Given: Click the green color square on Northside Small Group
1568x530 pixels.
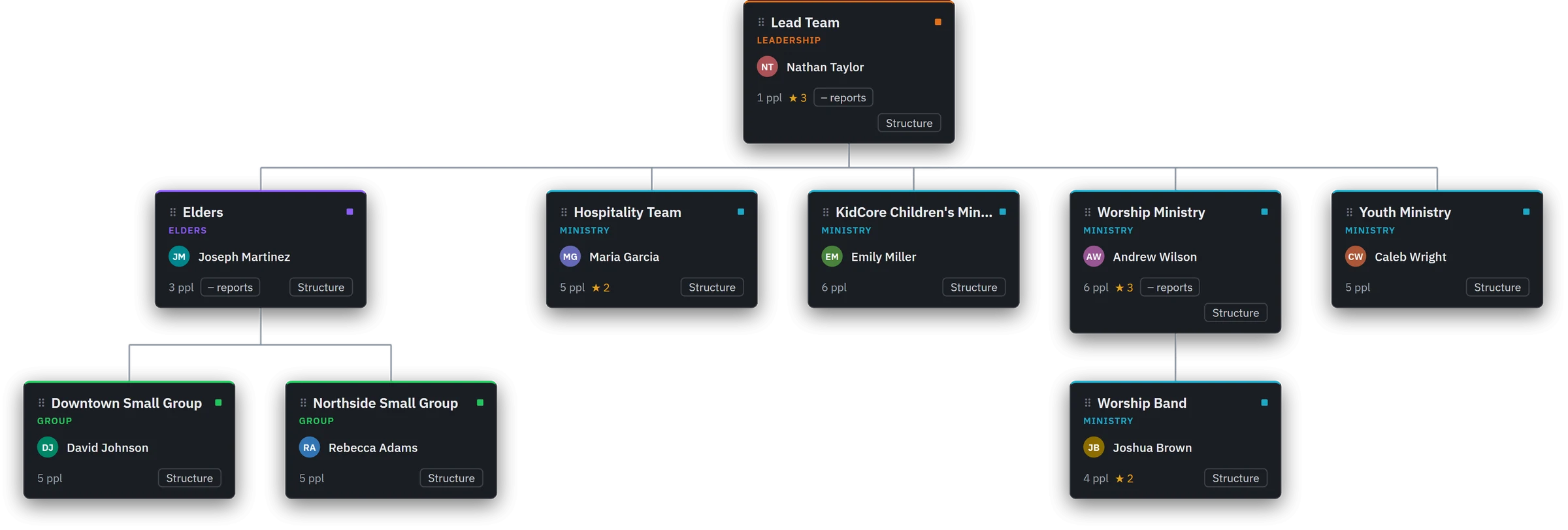Looking at the screenshot, I should tap(480, 403).
